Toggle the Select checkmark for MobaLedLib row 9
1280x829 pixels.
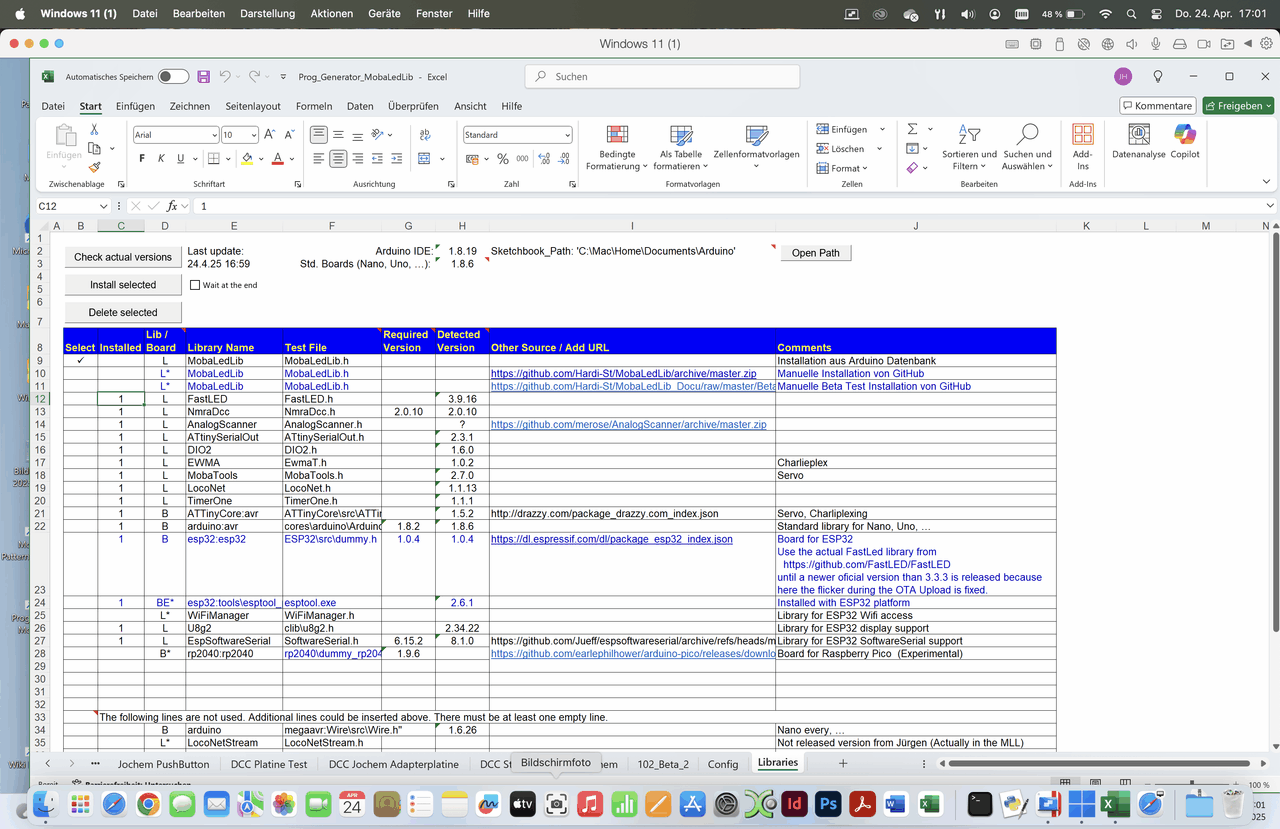(80, 360)
